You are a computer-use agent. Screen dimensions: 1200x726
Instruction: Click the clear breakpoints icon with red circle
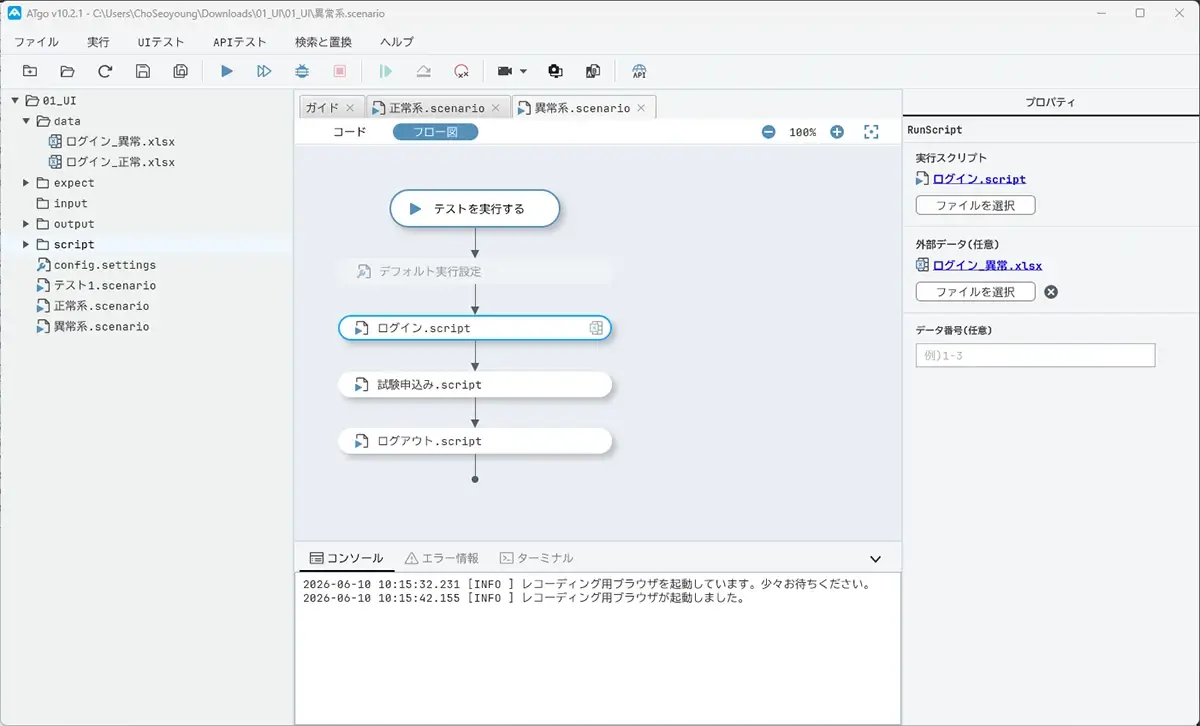pyautogui.click(x=461, y=71)
